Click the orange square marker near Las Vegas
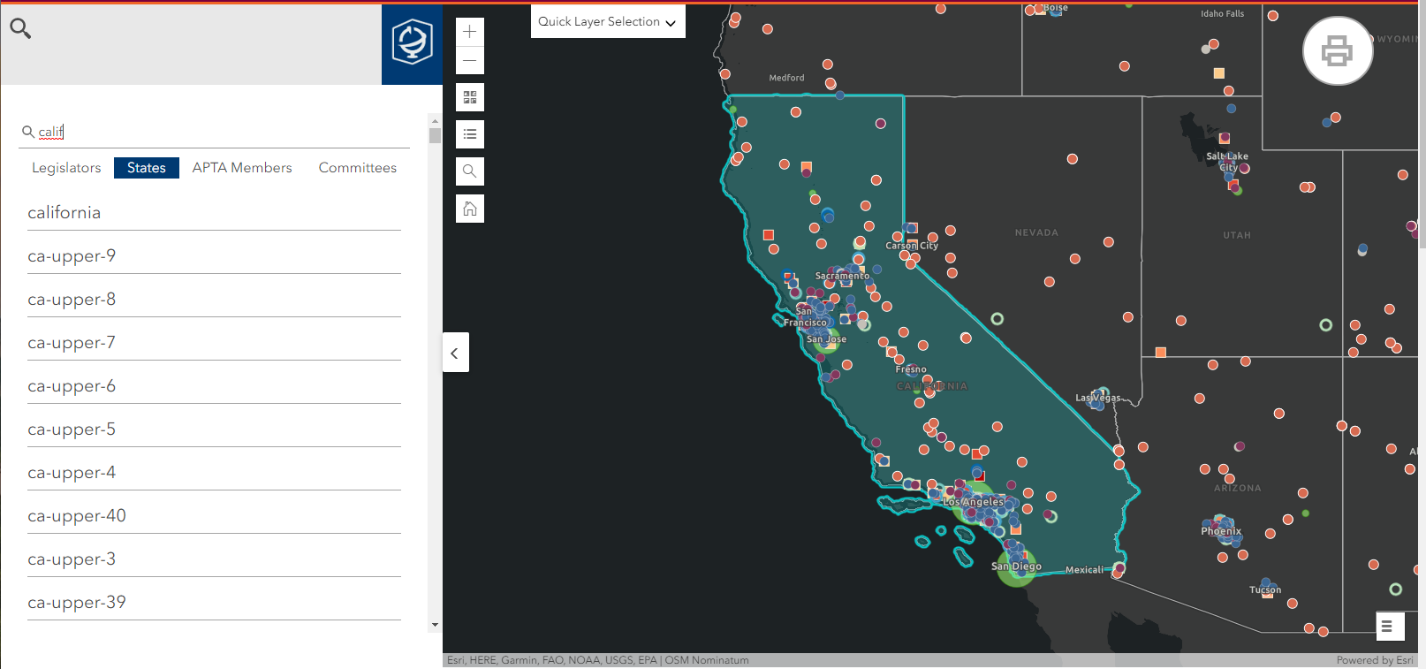 pos(1161,352)
